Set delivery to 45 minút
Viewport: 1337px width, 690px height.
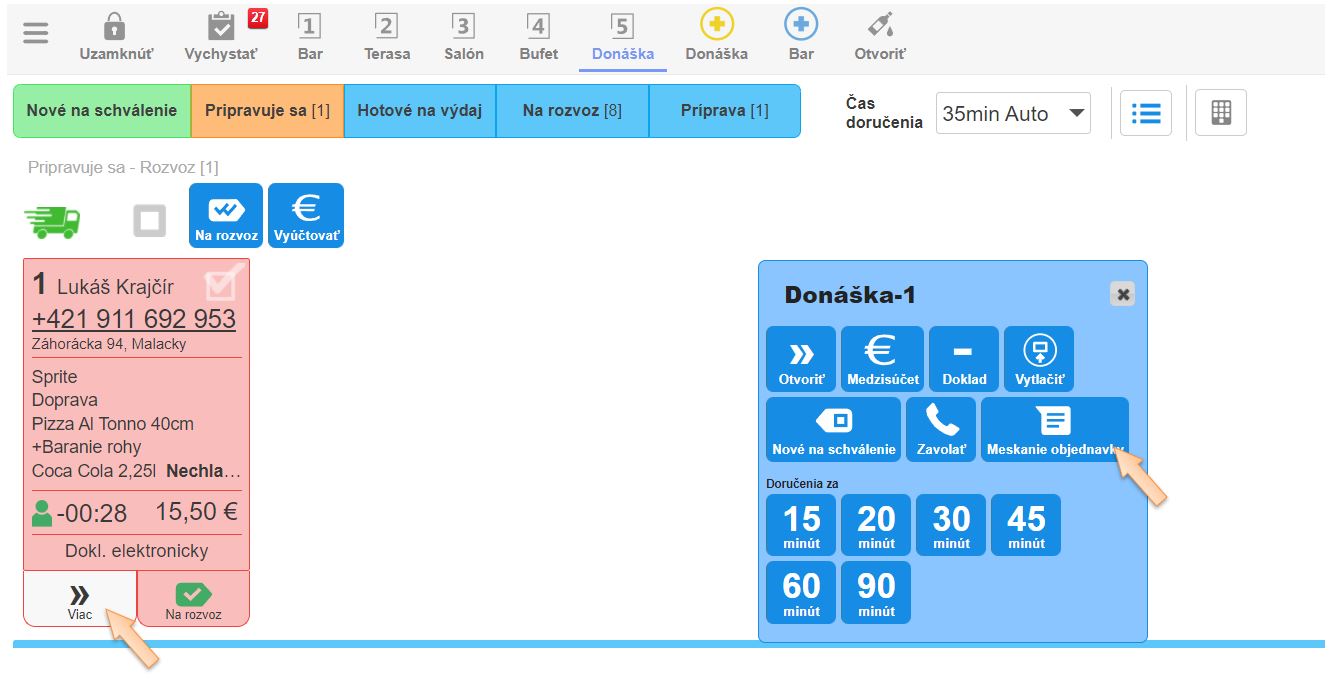pos(1026,525)
